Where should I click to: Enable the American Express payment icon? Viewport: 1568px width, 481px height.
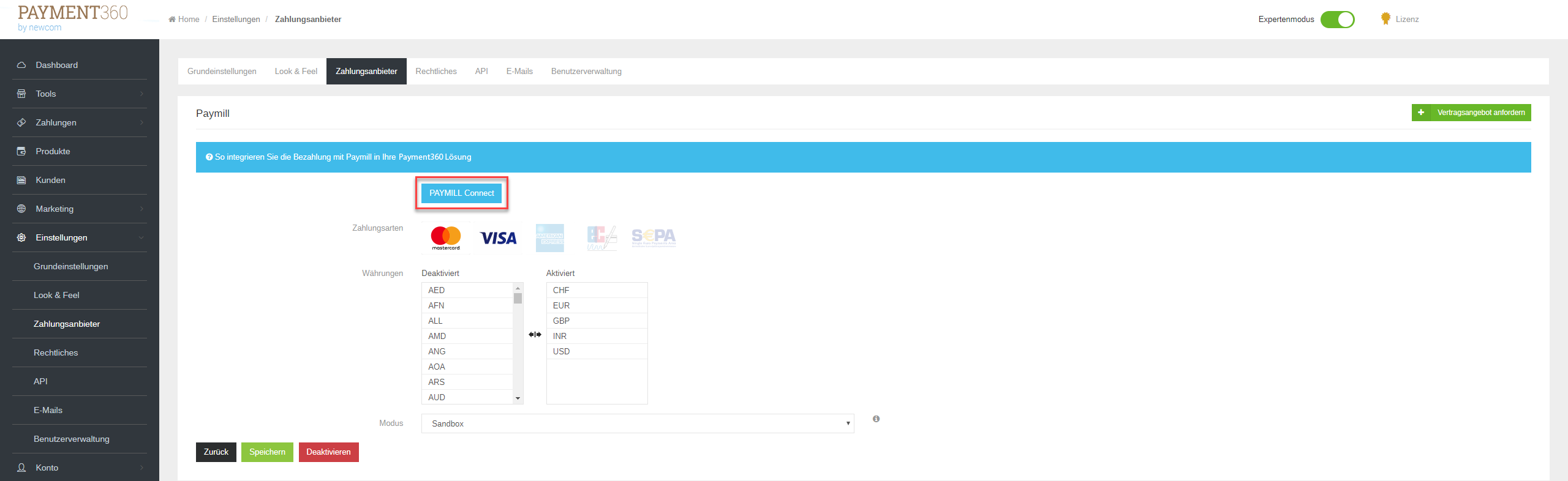(x=549, y=238)
